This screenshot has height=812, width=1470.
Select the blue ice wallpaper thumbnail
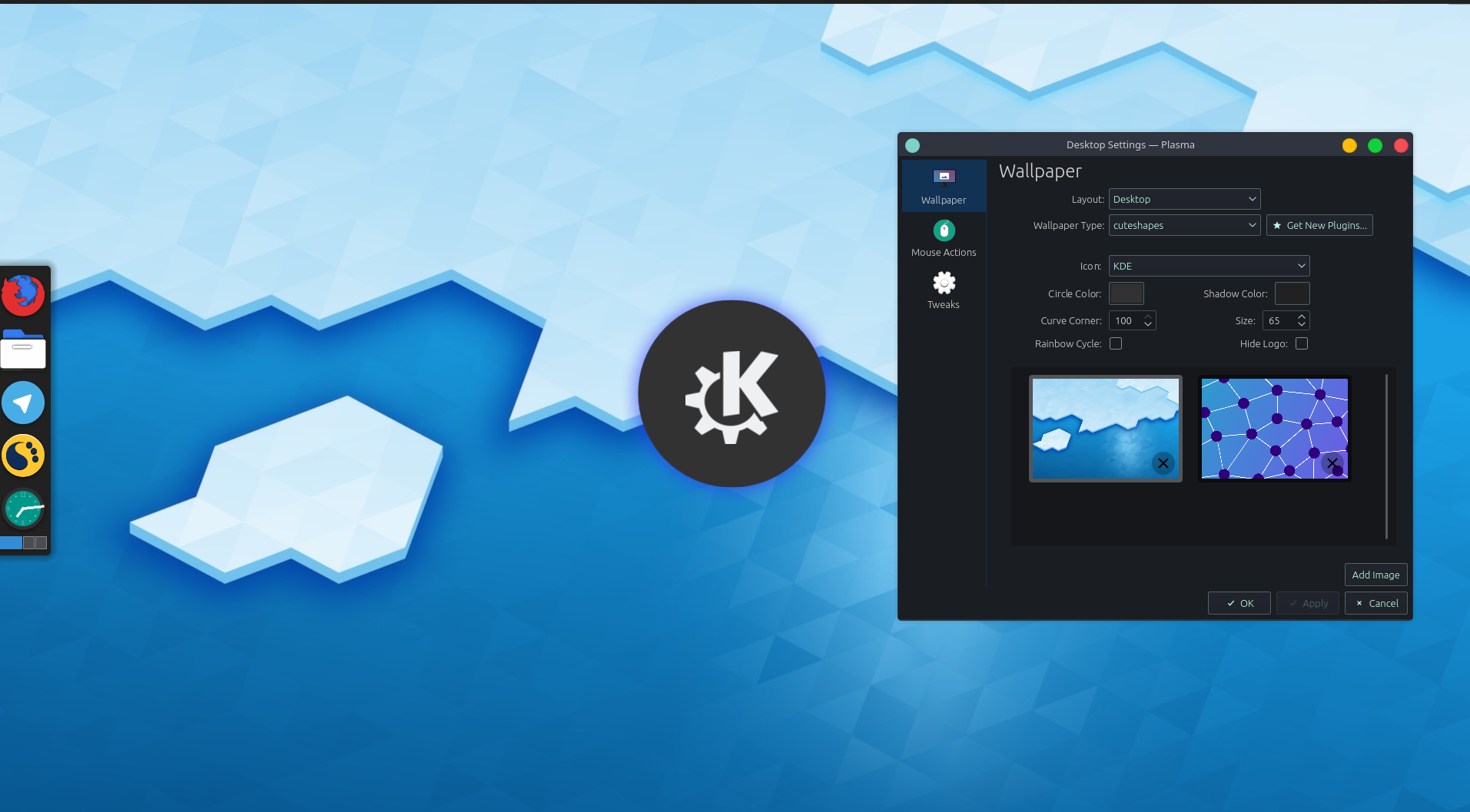pos(1106,429)
